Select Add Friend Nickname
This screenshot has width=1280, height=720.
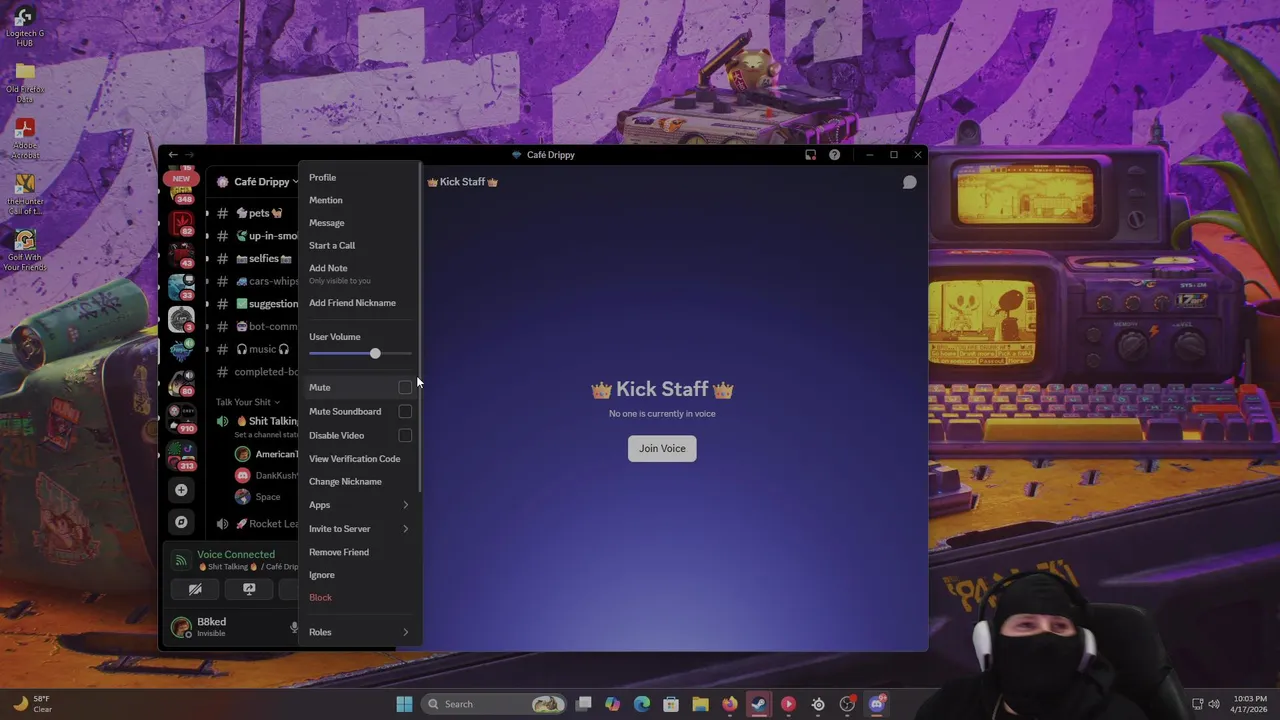(x=359, y=303)
